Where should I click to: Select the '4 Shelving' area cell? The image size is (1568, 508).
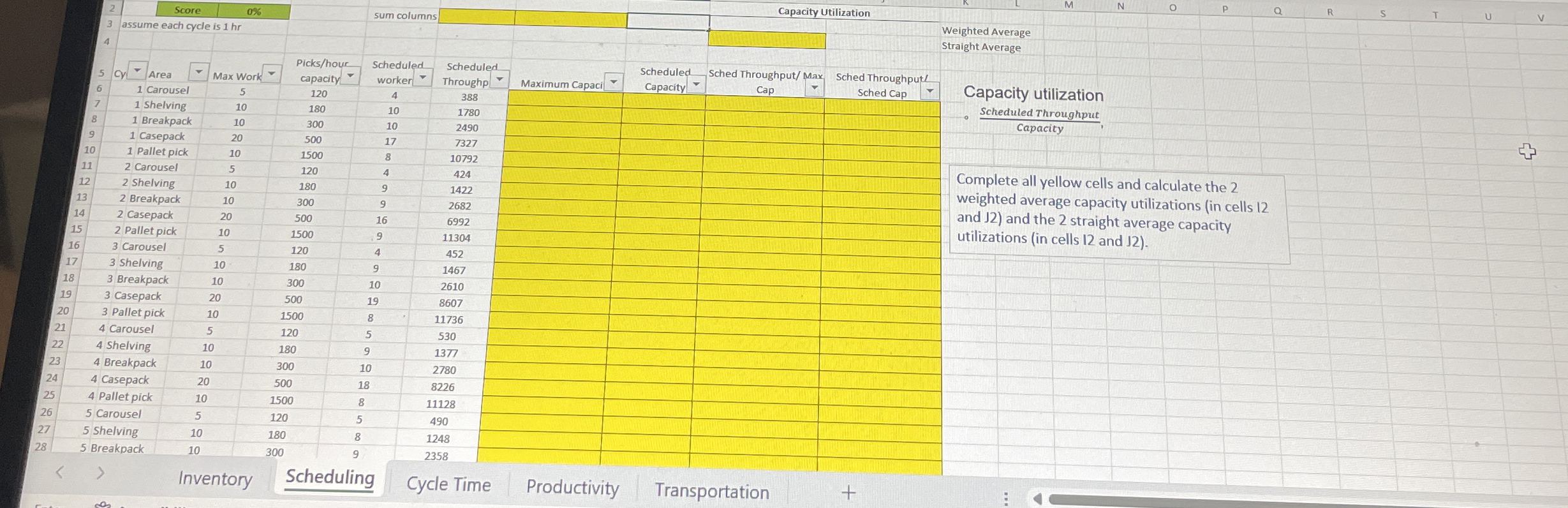click(x=123, y=345)
